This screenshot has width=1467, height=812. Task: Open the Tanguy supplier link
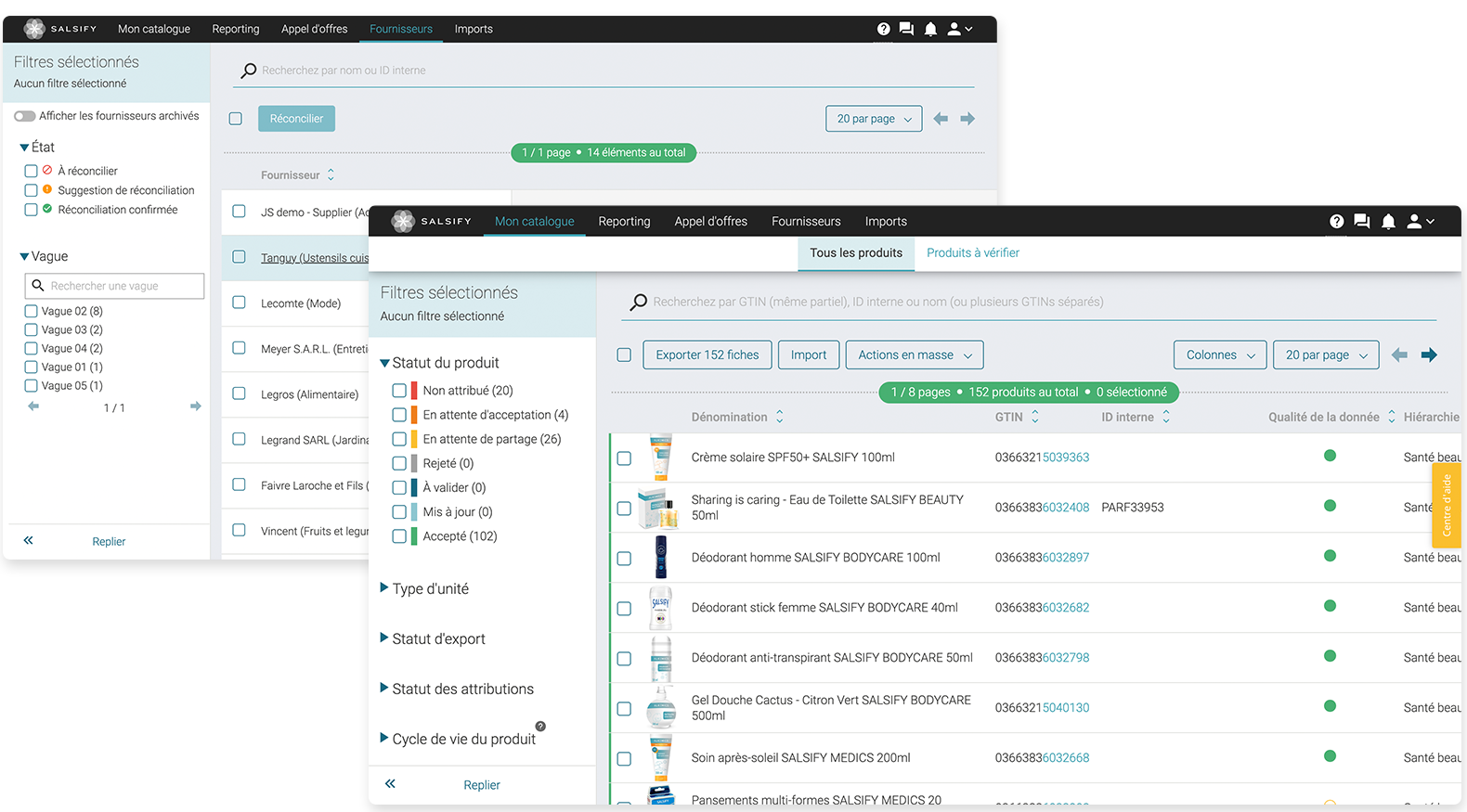tap(315, 258)
